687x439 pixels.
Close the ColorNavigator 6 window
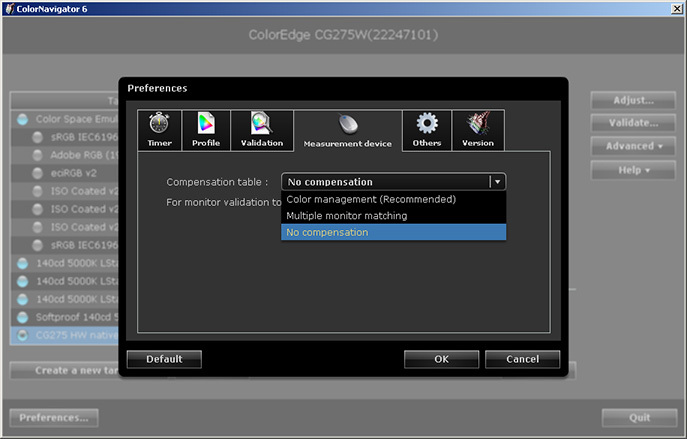(x=677, y=9)
